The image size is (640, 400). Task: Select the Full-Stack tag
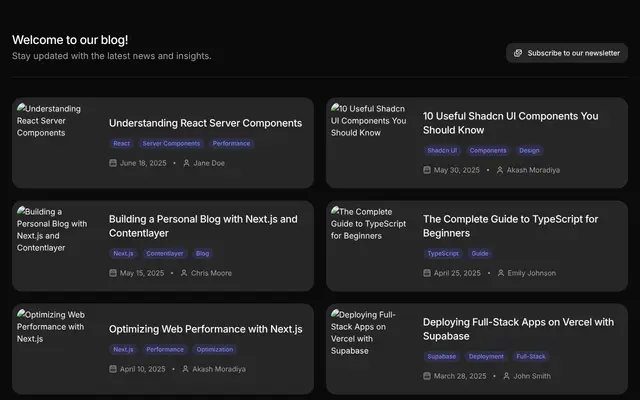(x=531, y=357)
